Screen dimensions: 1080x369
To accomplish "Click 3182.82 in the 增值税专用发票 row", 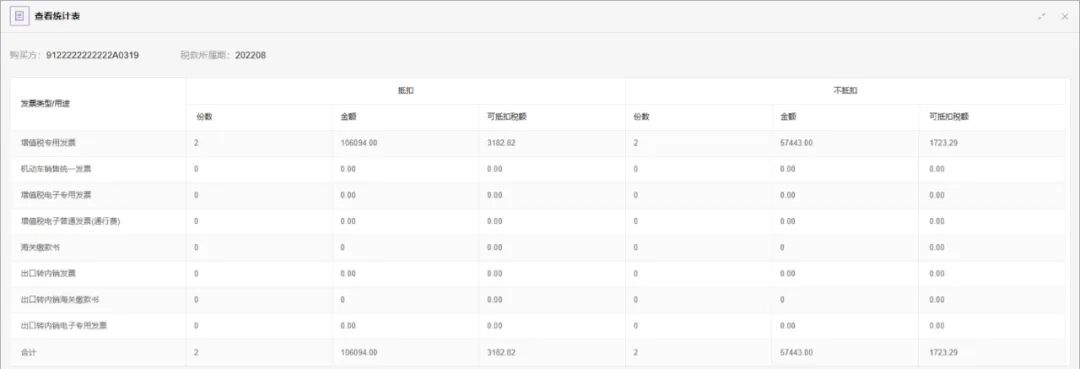I will (501, 143).
